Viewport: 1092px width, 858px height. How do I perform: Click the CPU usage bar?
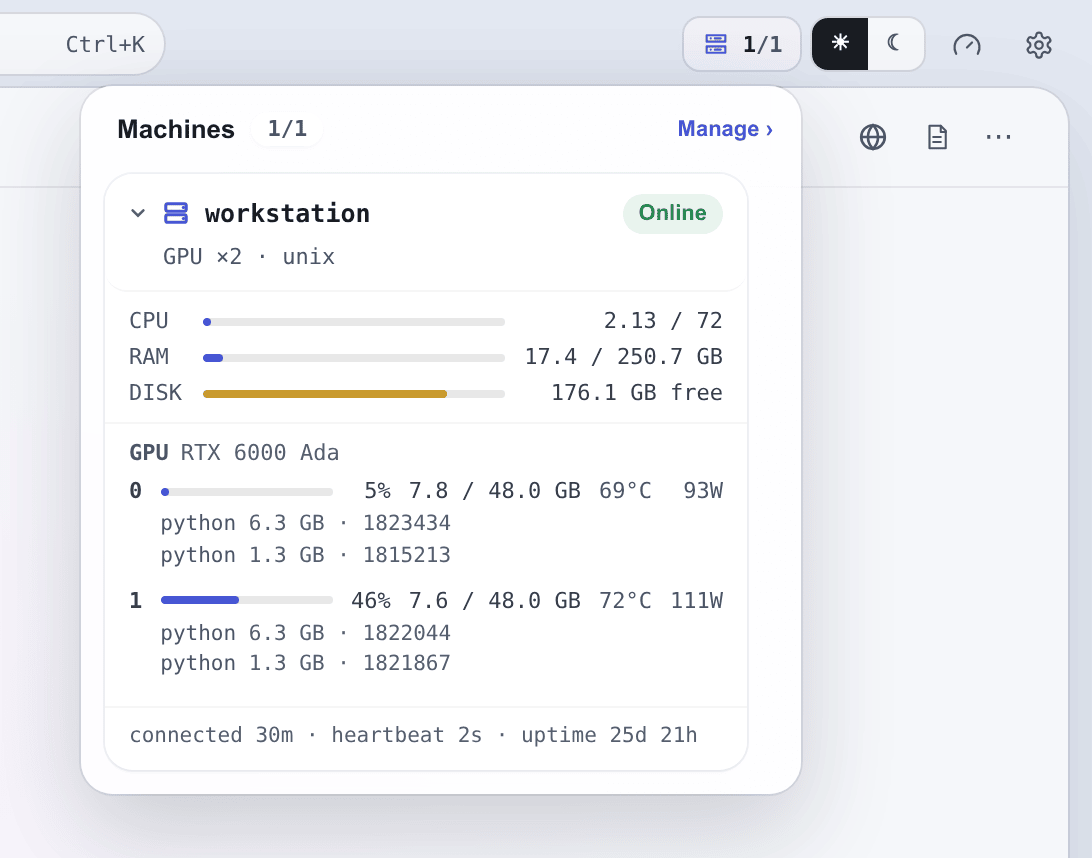click(x=354, y=322)
